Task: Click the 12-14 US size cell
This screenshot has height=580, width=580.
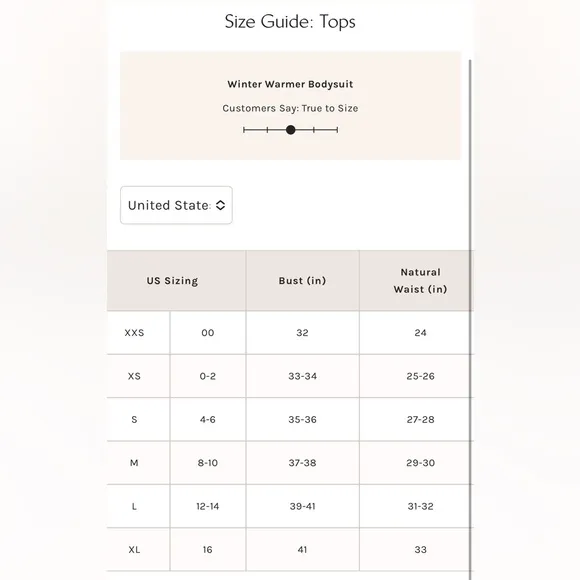Action: click(x=208, y=506)
